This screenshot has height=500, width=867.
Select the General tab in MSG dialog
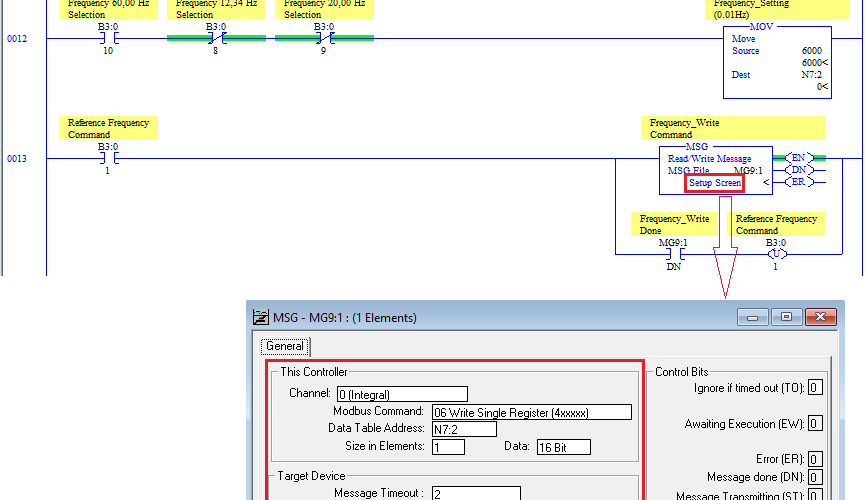click(x=285, y=346)
